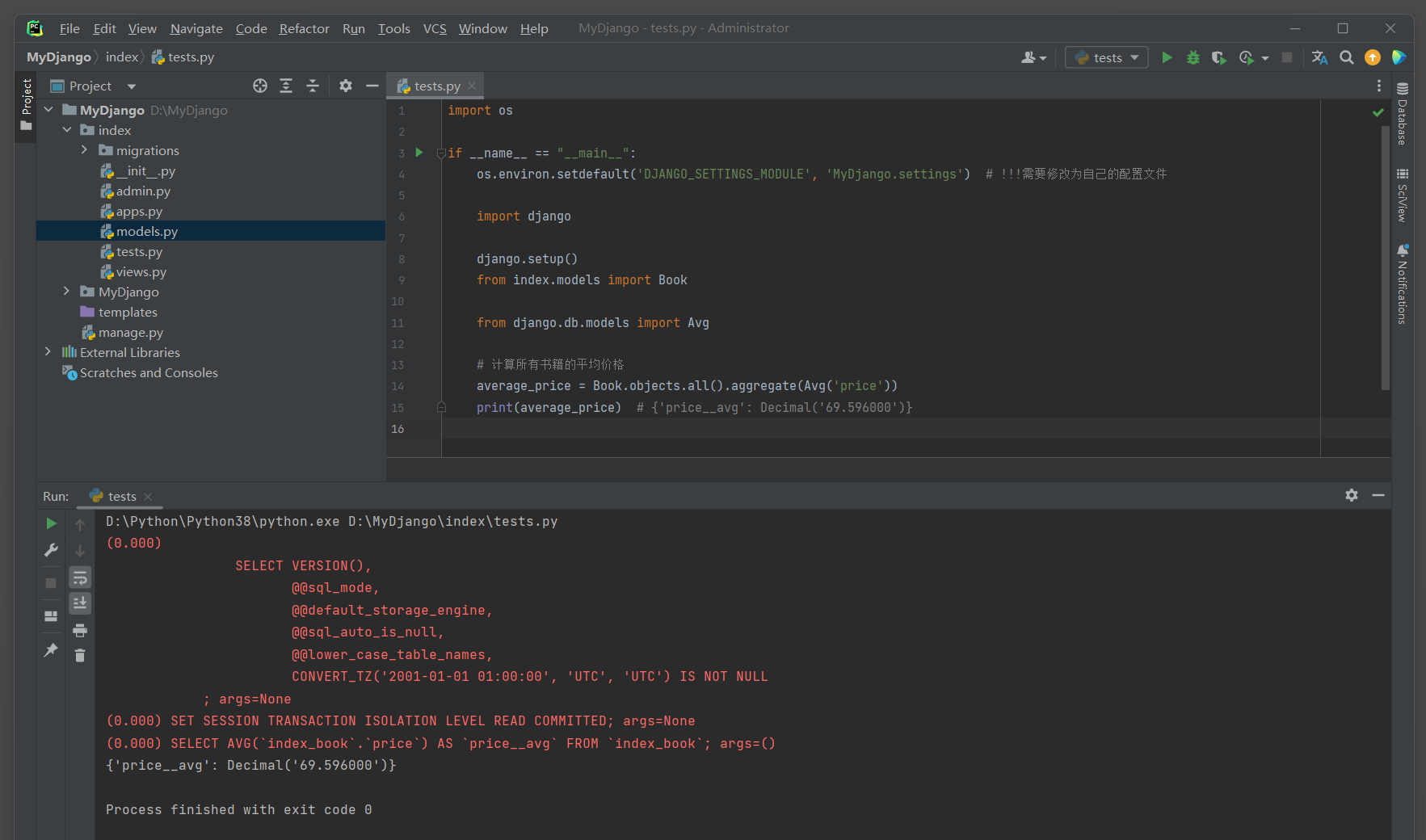Toggle scroll to end in Run console
Image resolution: width=1426 pixels, height=840 pixels.
[x=80, y=603]
